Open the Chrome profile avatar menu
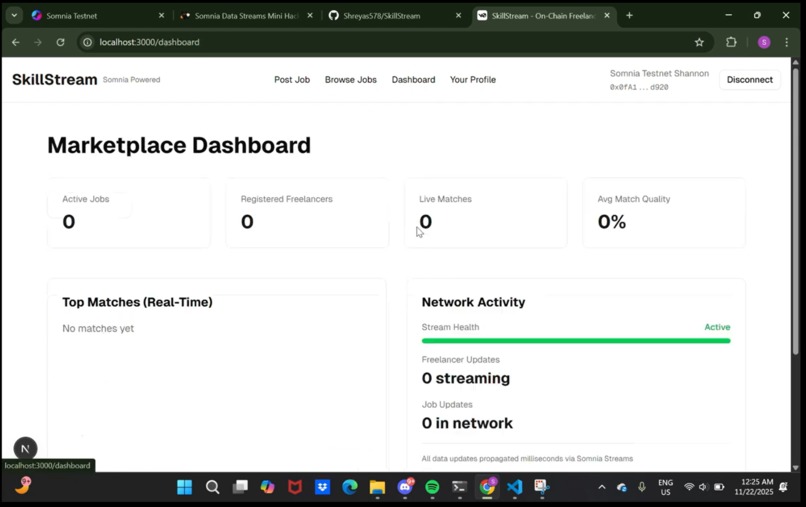The height and width of the screenshot is (507, 806). coord(764,42)
